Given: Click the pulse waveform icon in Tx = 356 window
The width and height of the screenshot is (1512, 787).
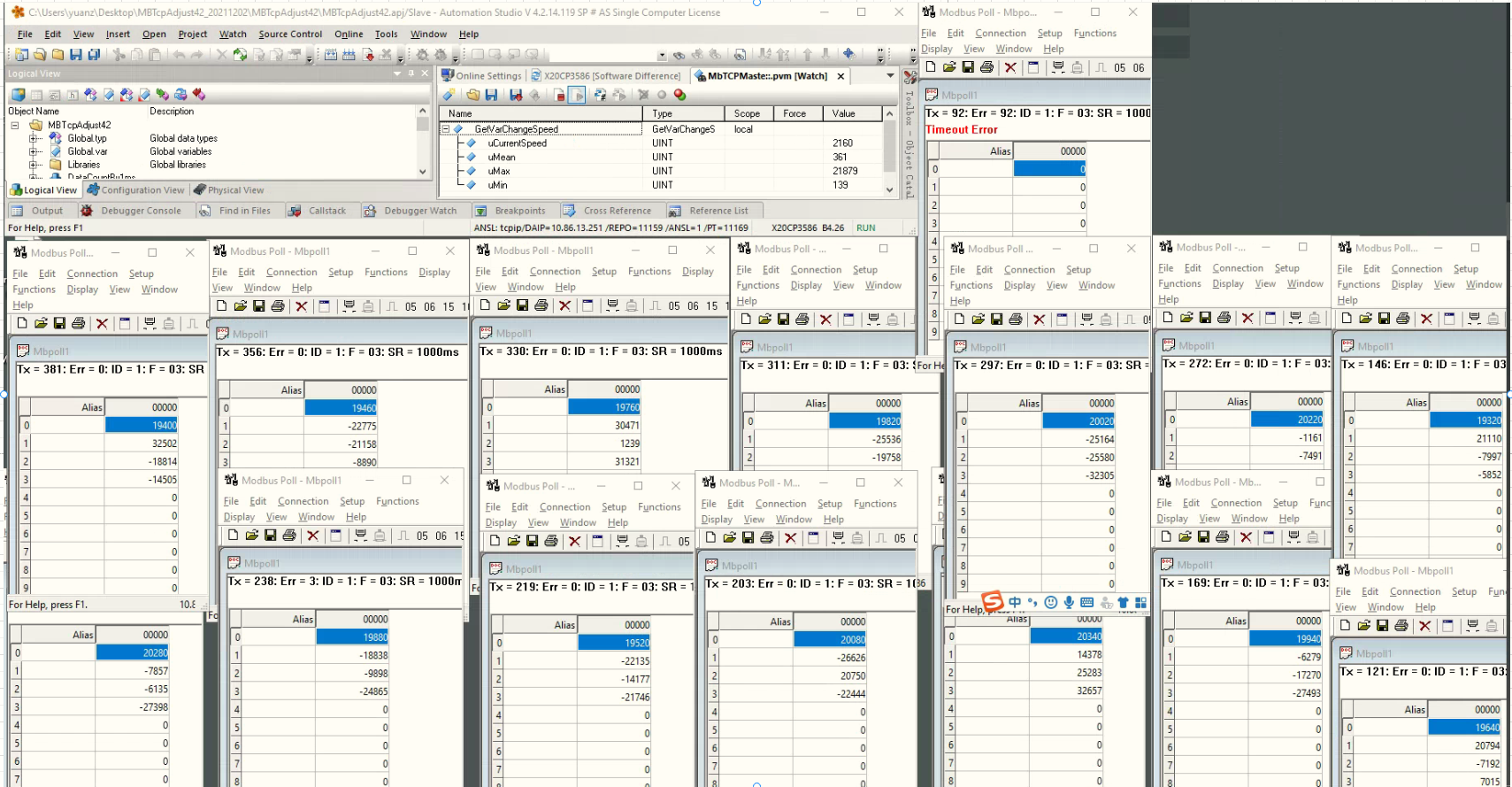Looking at the screenshot, I should (391, 306).
